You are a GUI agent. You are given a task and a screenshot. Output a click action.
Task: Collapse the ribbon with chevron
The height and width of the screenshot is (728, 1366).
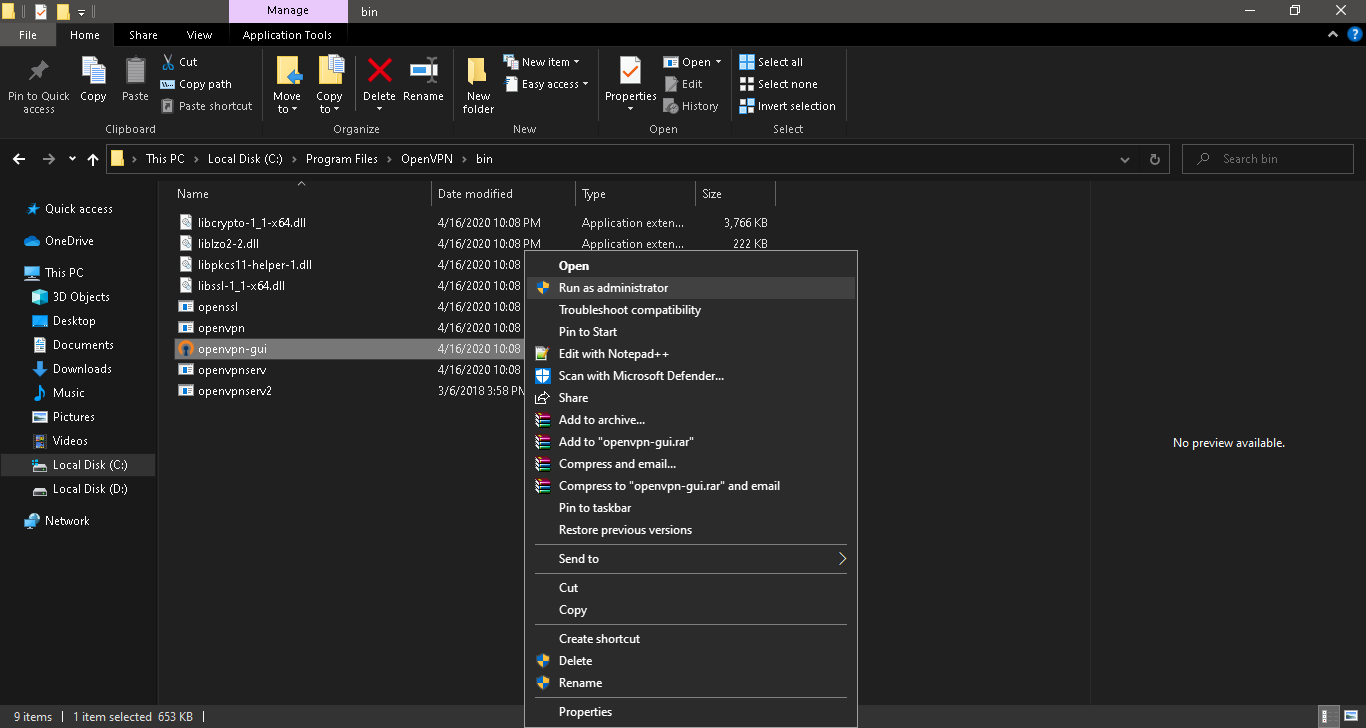pyautogui.click(x=1332, y=35)
